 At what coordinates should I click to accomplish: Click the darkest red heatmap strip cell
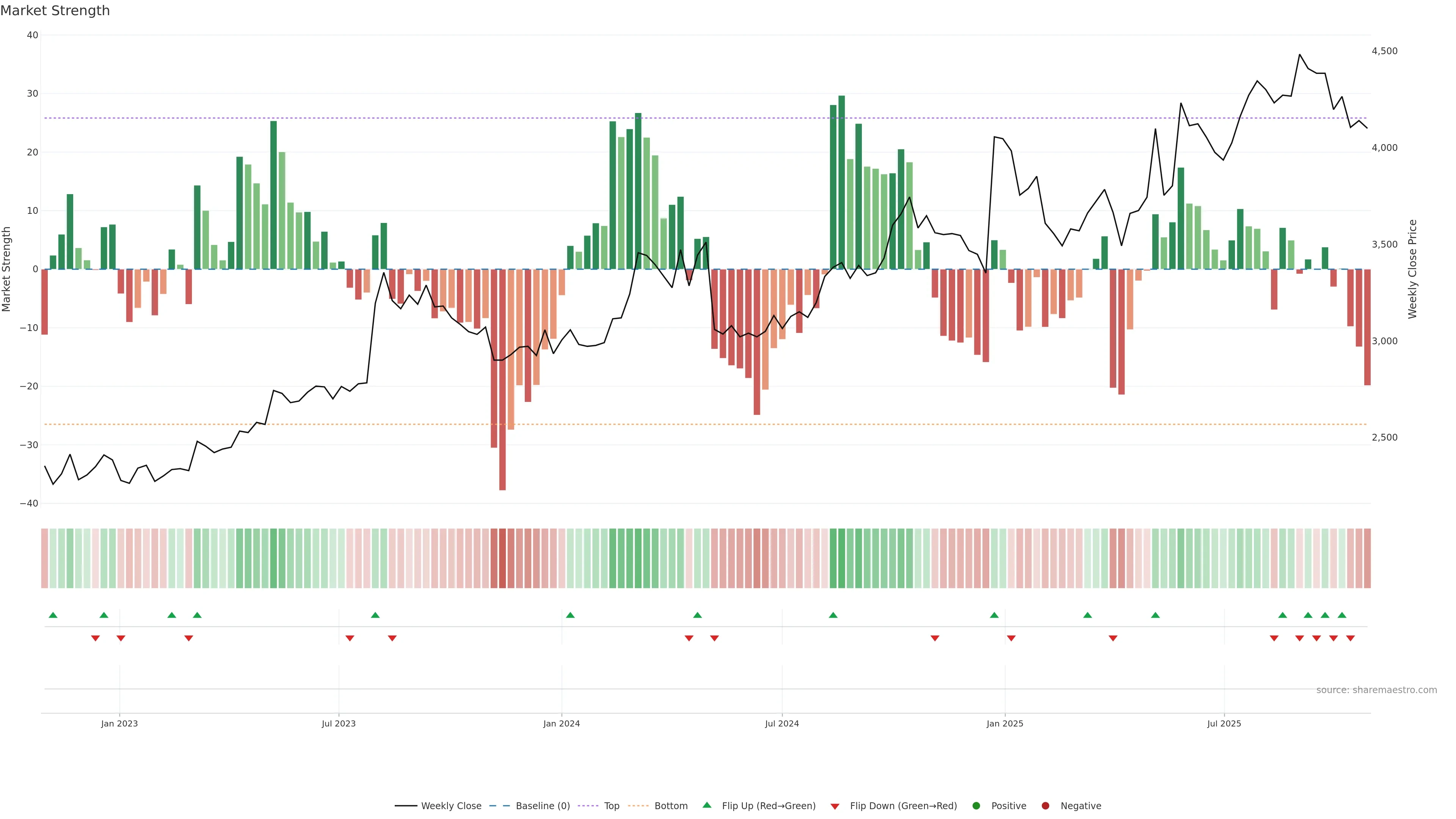[x=502, y=559]
